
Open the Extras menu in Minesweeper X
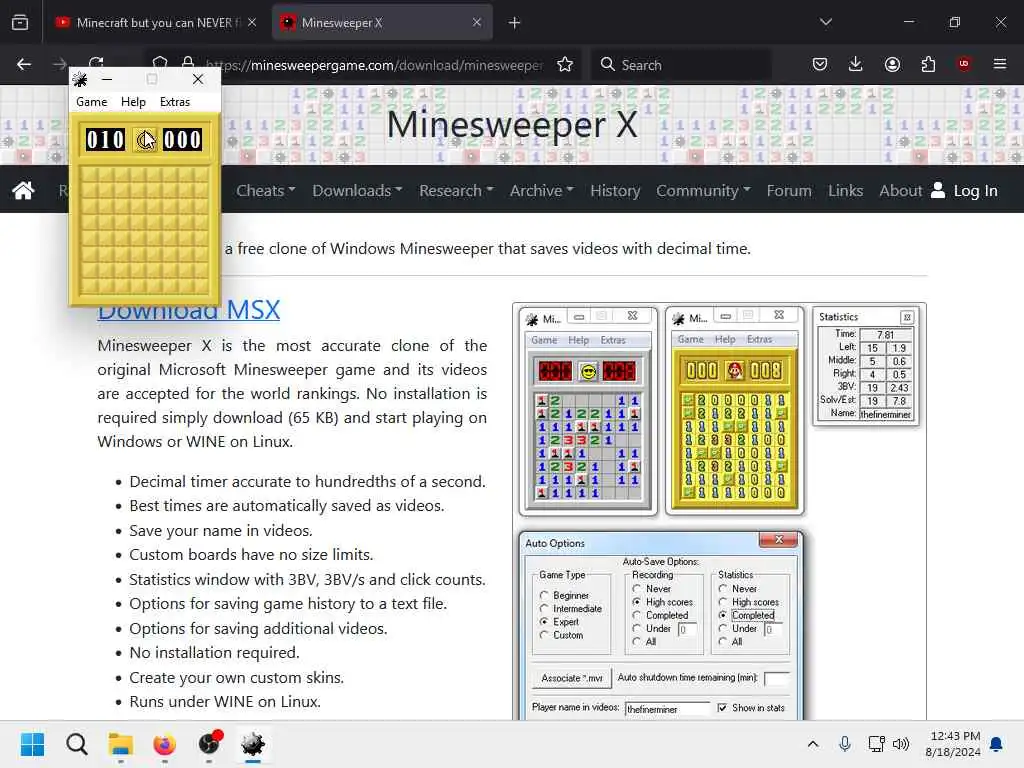[x=175, y=102]
